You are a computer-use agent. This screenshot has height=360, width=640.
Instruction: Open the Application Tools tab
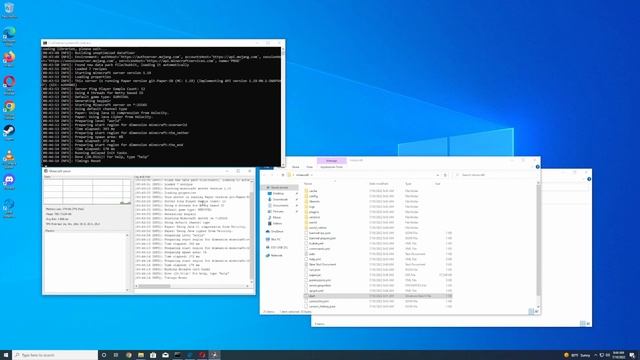point(331,167)
